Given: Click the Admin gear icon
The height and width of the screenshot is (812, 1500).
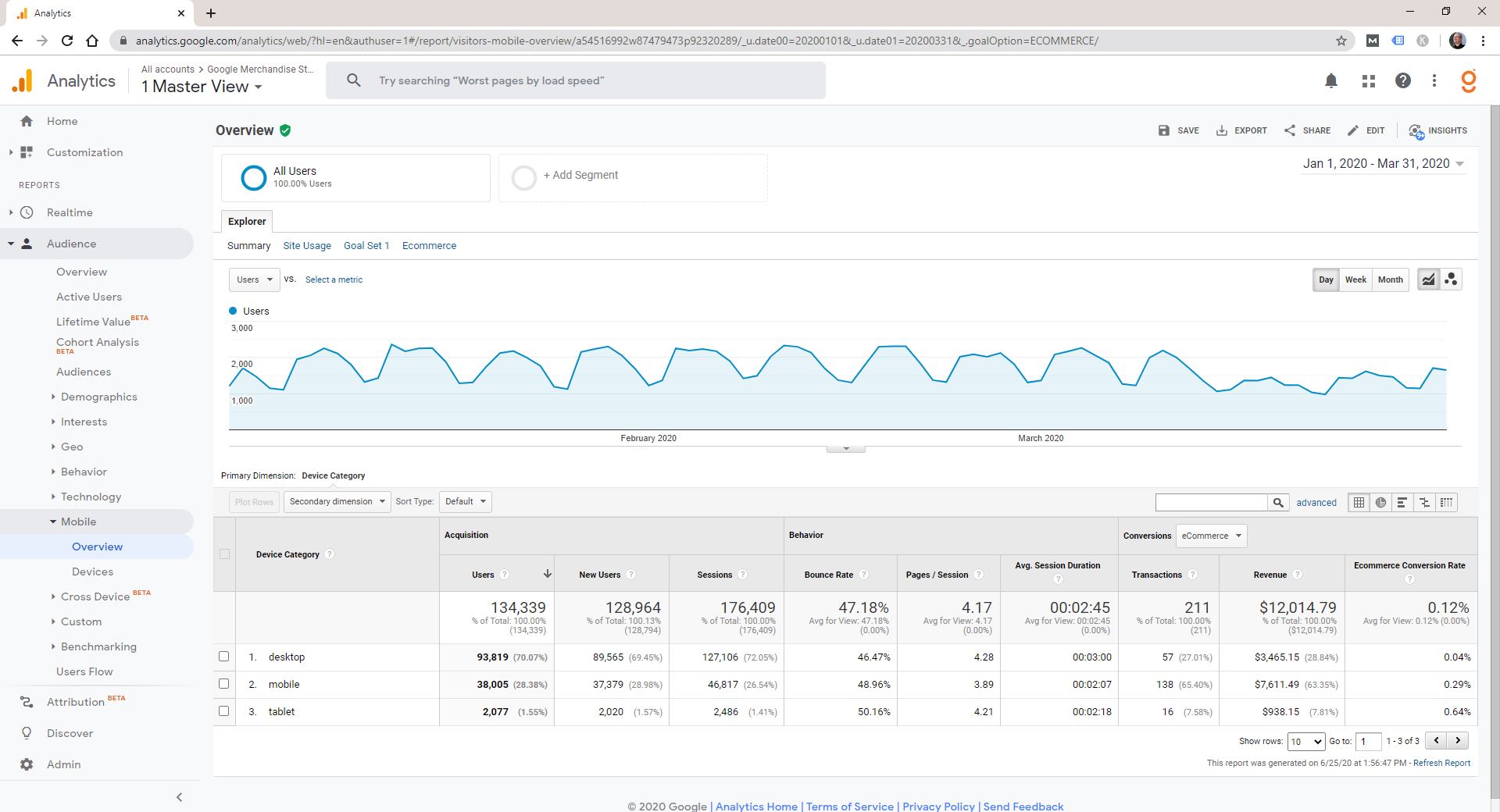Looking at the screenshot, I should click(27, 764).
